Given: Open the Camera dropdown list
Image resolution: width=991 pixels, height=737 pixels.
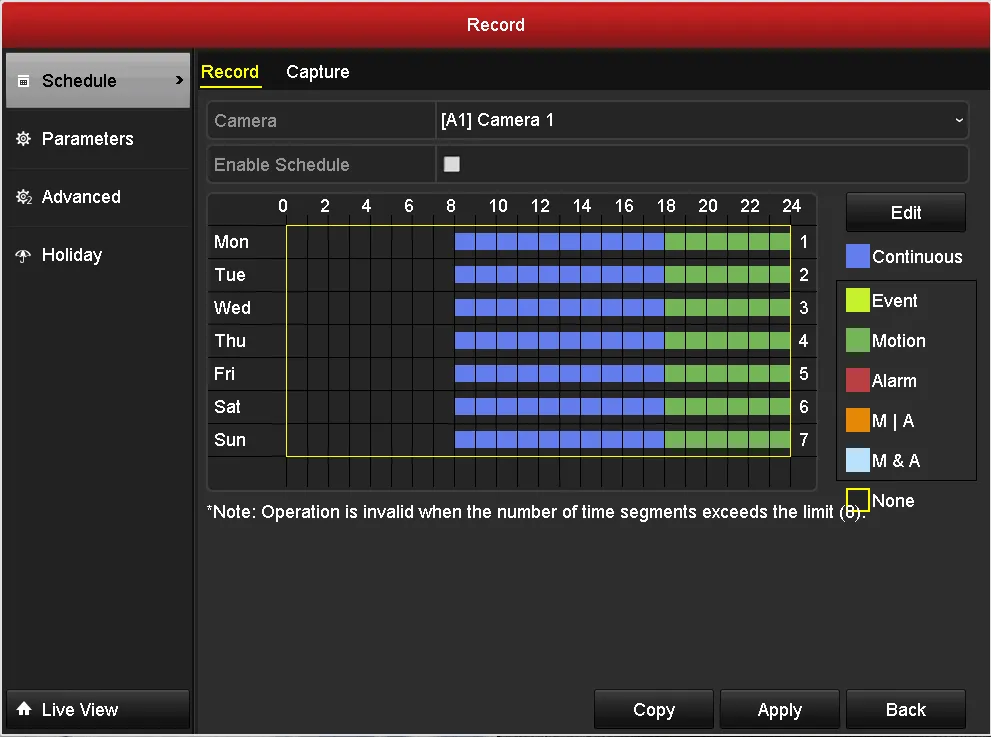Looking at the screenshot, I should (x=701, y=120).
